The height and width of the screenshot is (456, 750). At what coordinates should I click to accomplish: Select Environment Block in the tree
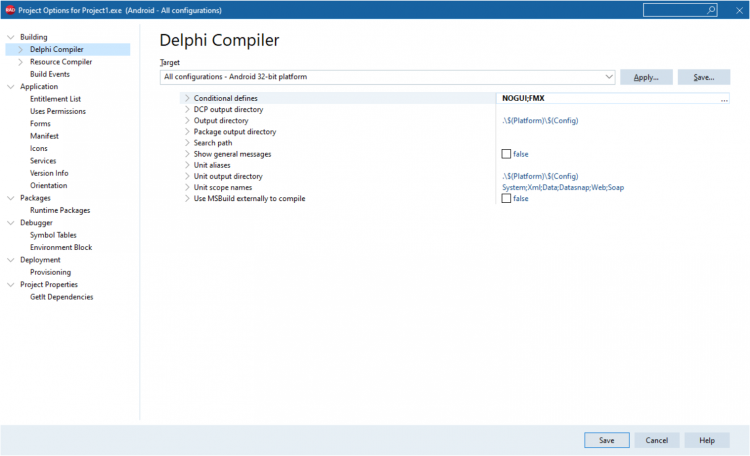click(x=61, y=247)
